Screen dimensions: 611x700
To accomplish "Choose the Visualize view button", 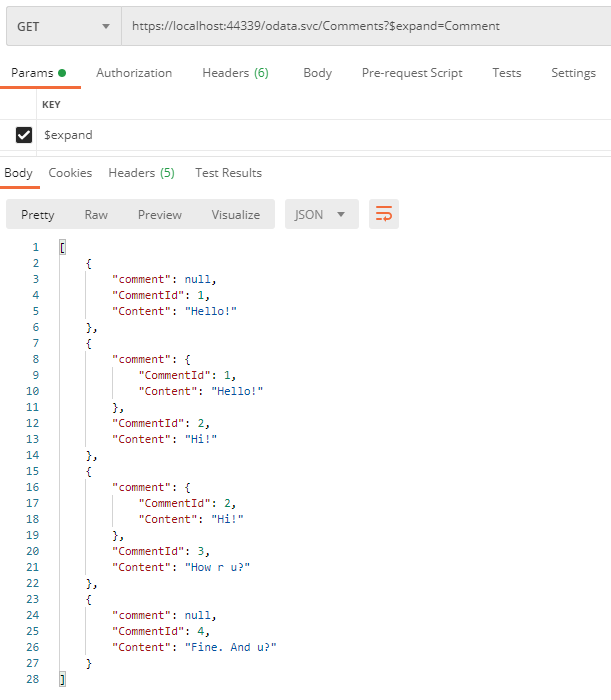I will click(x=235, y=215).
